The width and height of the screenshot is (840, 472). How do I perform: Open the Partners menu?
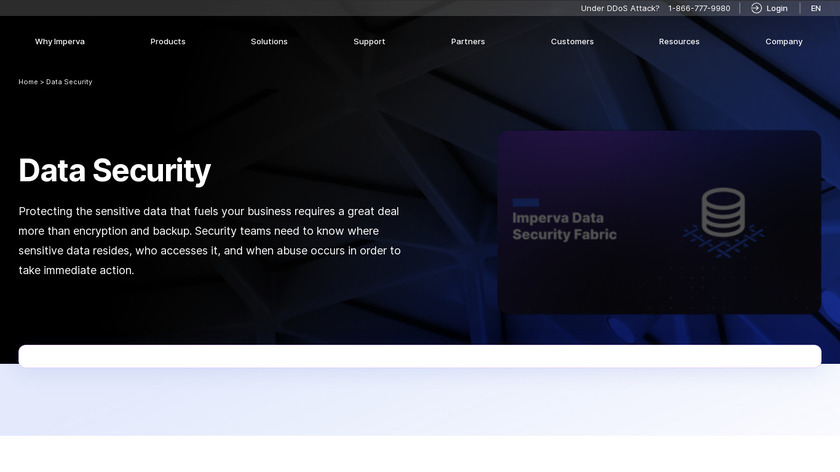pos(468,41)
